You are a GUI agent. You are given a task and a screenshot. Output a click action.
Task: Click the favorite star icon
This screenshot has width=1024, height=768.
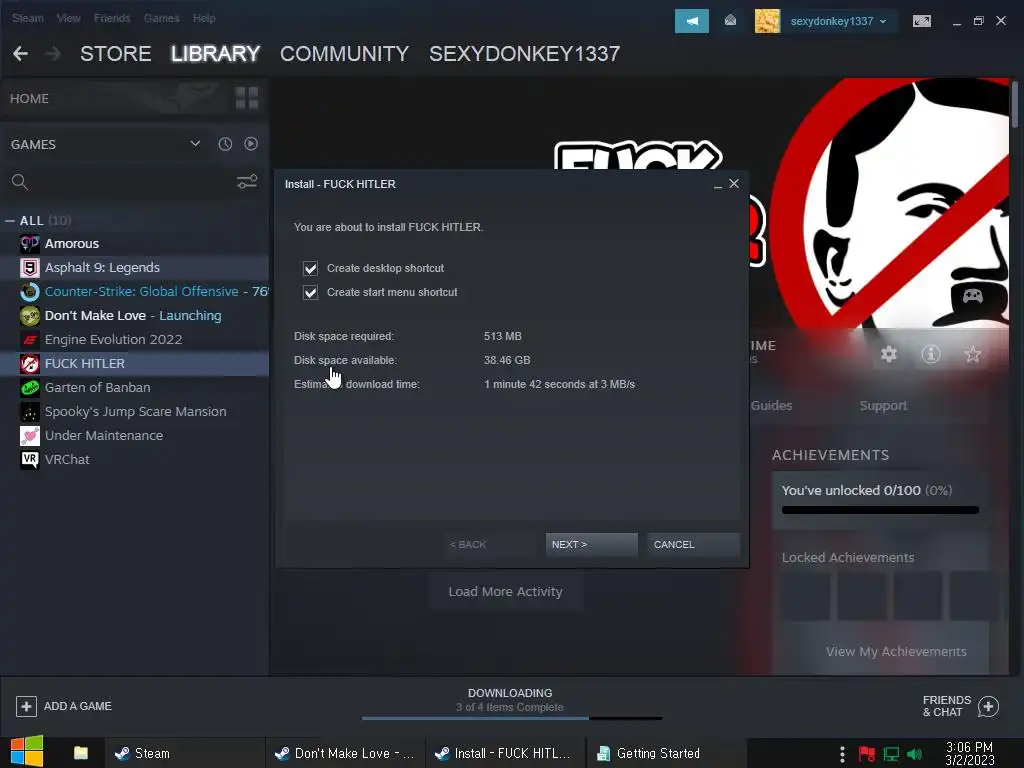click(x=972, y=354)
